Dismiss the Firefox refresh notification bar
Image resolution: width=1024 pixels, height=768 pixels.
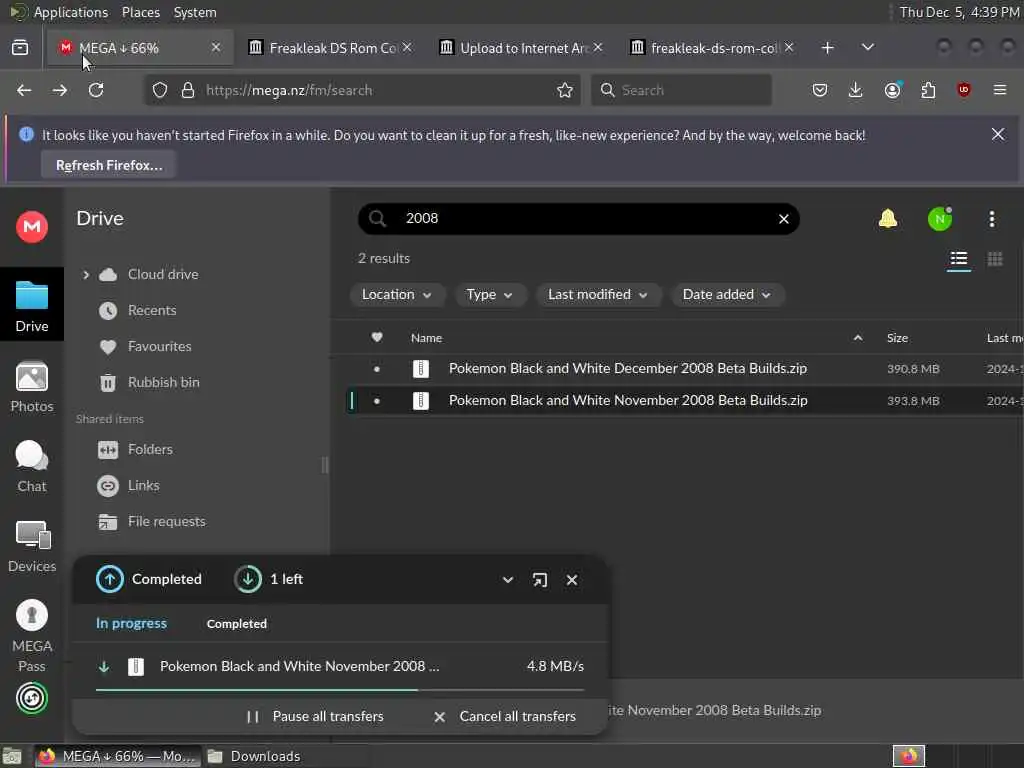(997, 135)
